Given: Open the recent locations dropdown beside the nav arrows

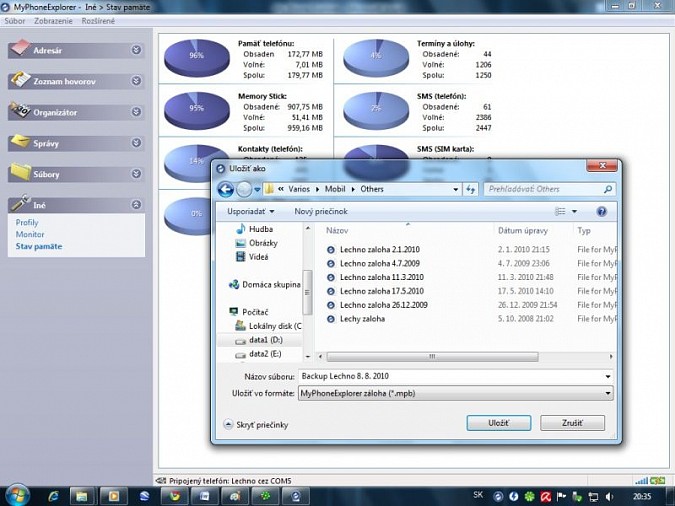Looking at the screenshot, I should [257, 189].
